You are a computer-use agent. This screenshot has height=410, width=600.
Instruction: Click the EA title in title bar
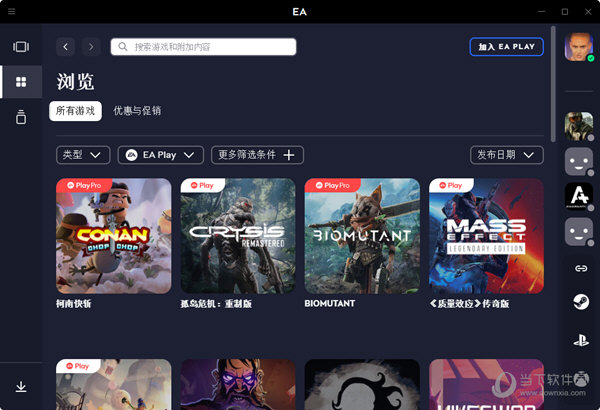coord(300,12)
